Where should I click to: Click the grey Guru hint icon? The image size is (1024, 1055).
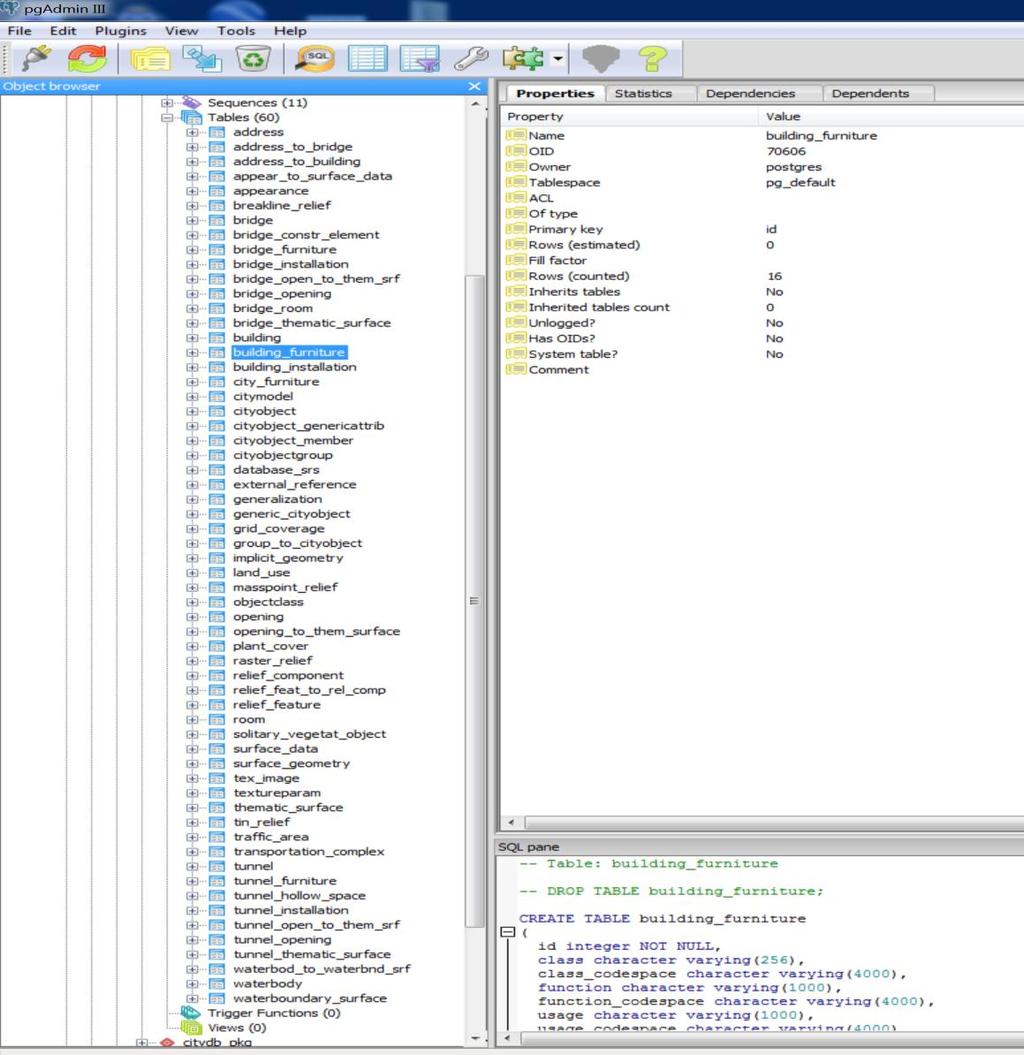[x=600, y=59]
